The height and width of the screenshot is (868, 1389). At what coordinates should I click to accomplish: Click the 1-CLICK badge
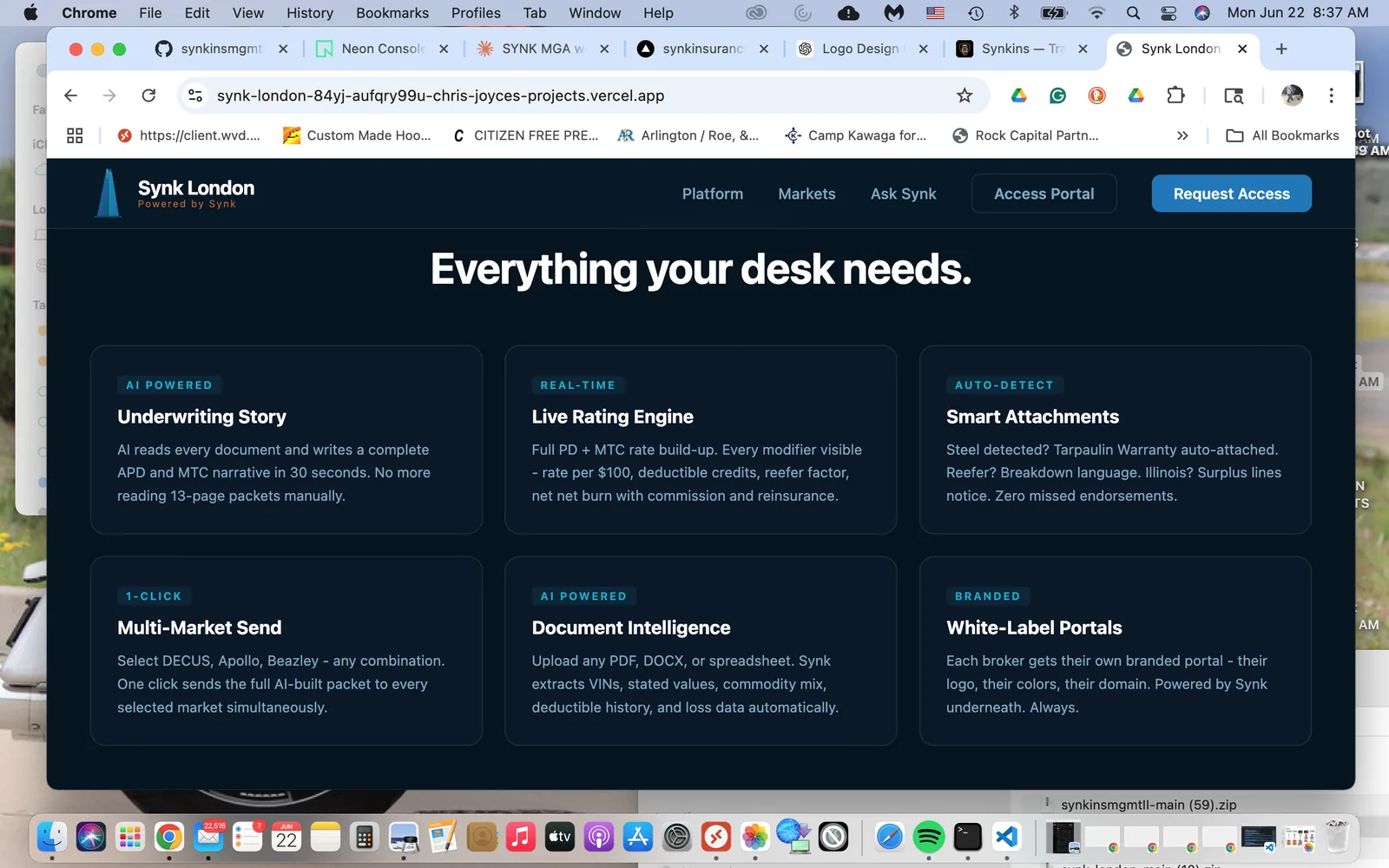tap(154, 596)
